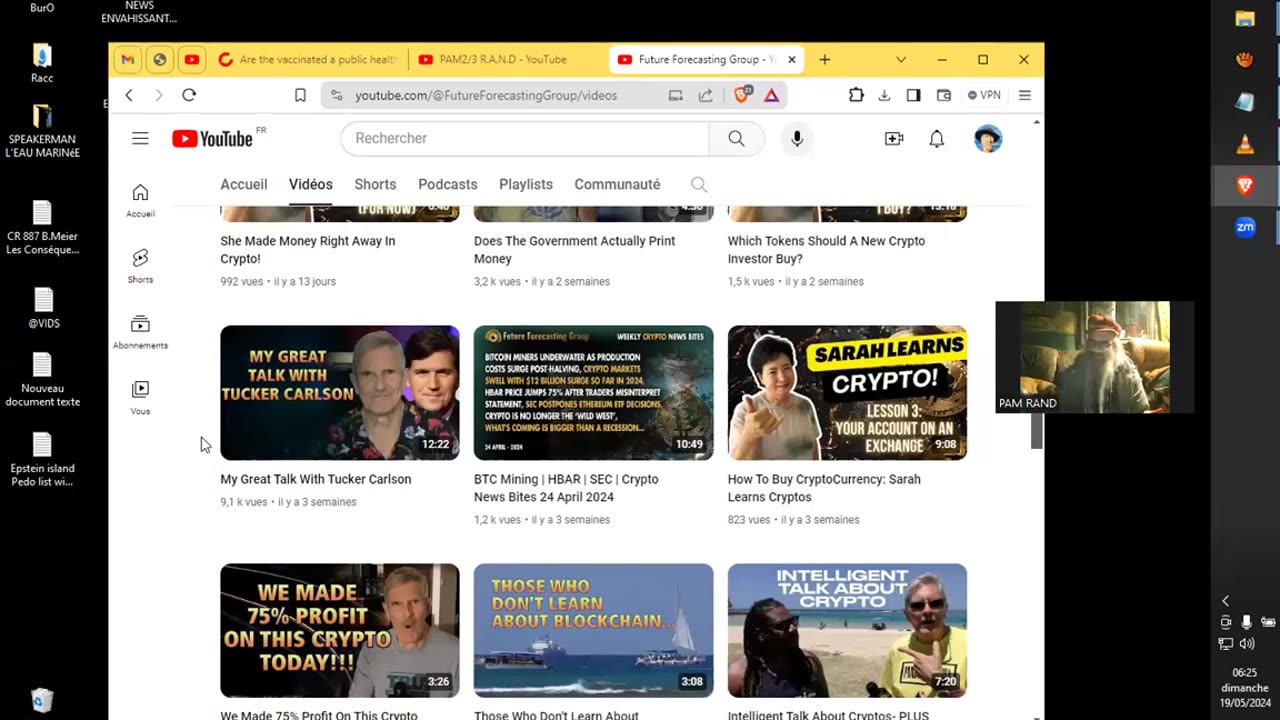Play the Weekly Crypto News Bites thumbnail
The image size is (1280, 720).
click(594, 393)
